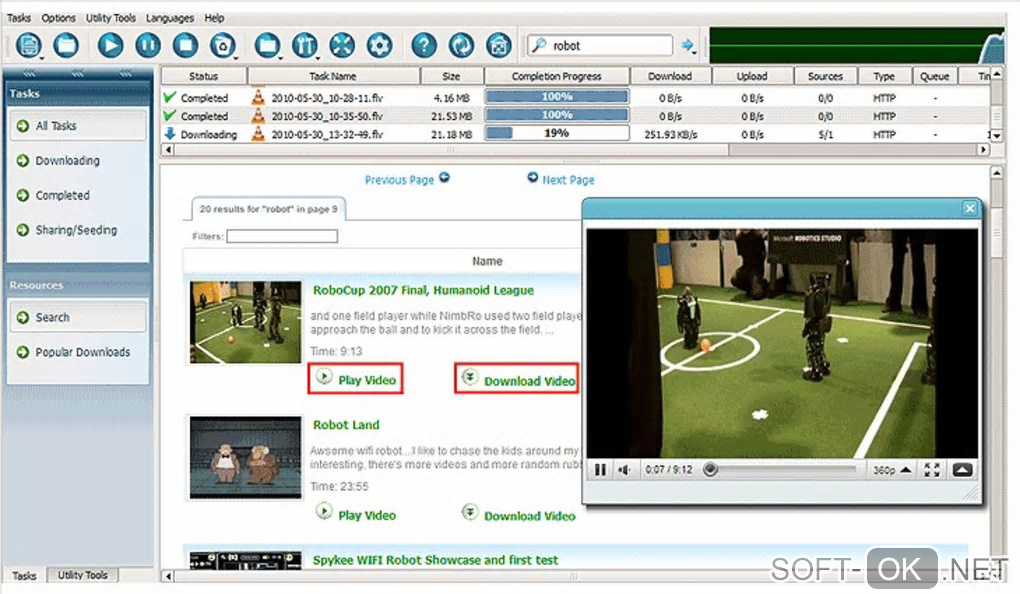This screenshot has height=594, width=1020.
Task: Click the blue search go arrow
Action: 687,44
